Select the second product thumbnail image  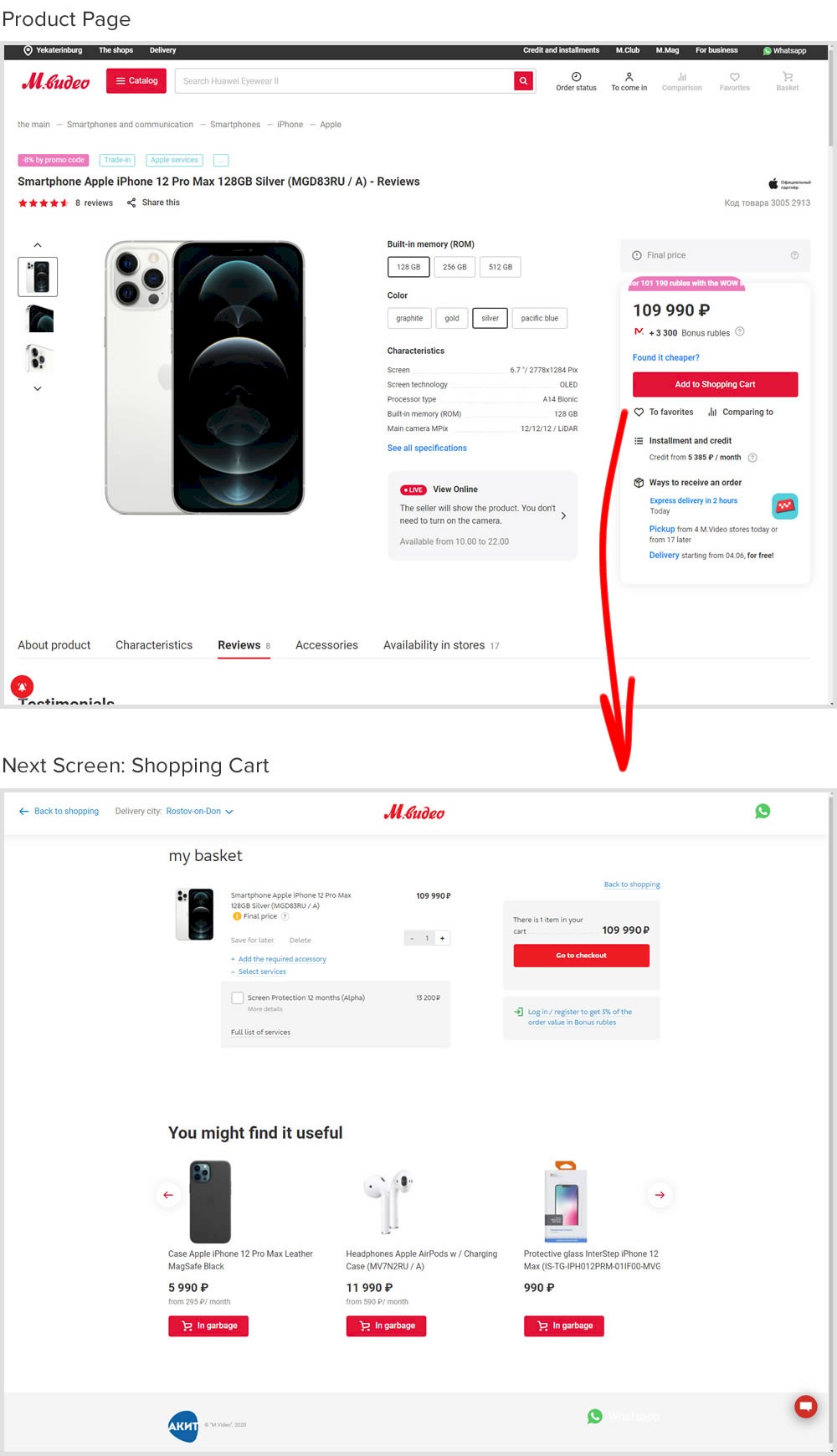[x=39, y=319]
